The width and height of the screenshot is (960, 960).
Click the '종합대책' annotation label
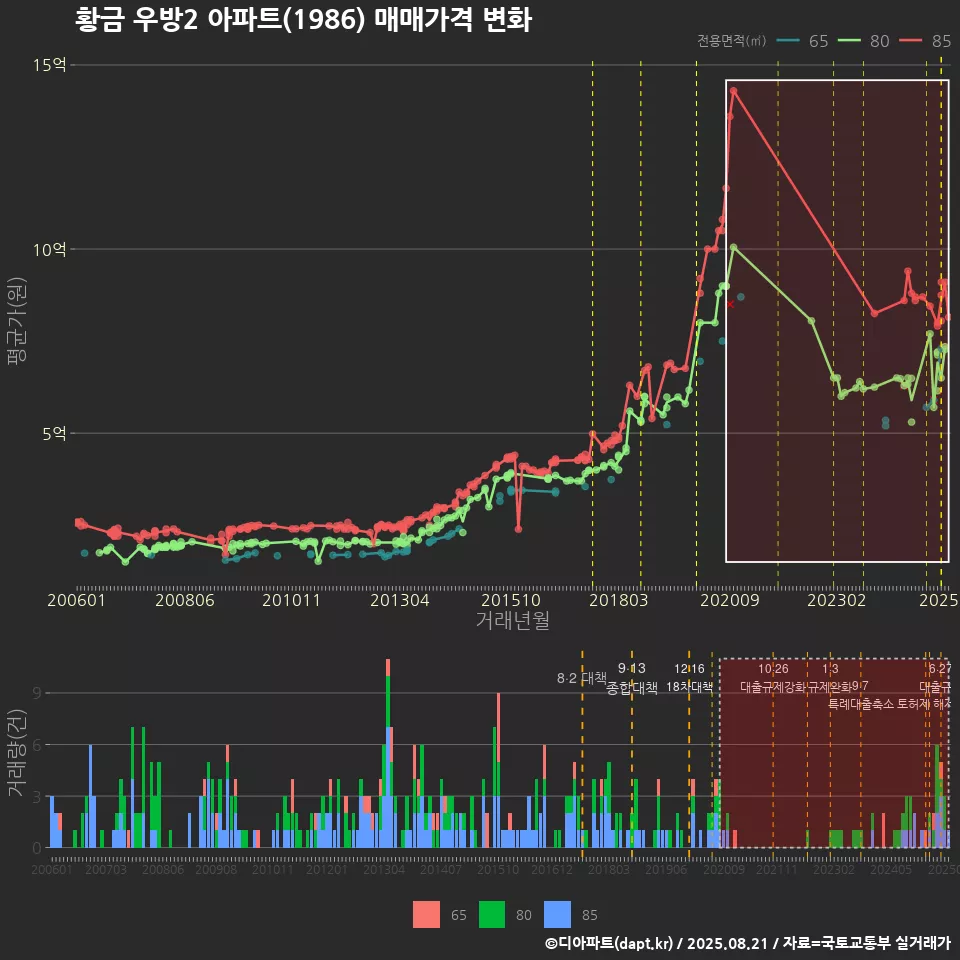click(632, 688)
